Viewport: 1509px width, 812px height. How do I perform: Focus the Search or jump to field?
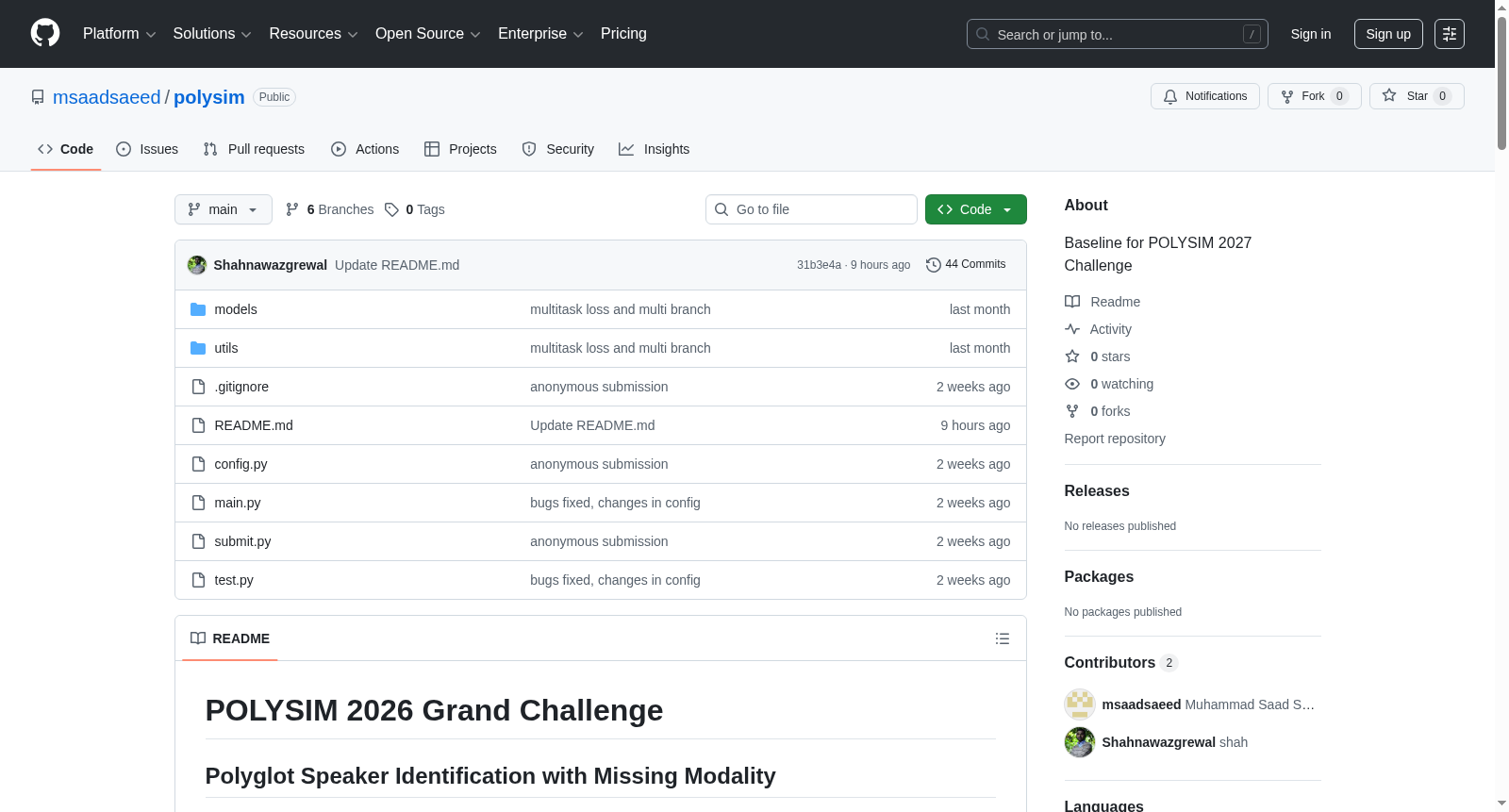[1117, 34]
